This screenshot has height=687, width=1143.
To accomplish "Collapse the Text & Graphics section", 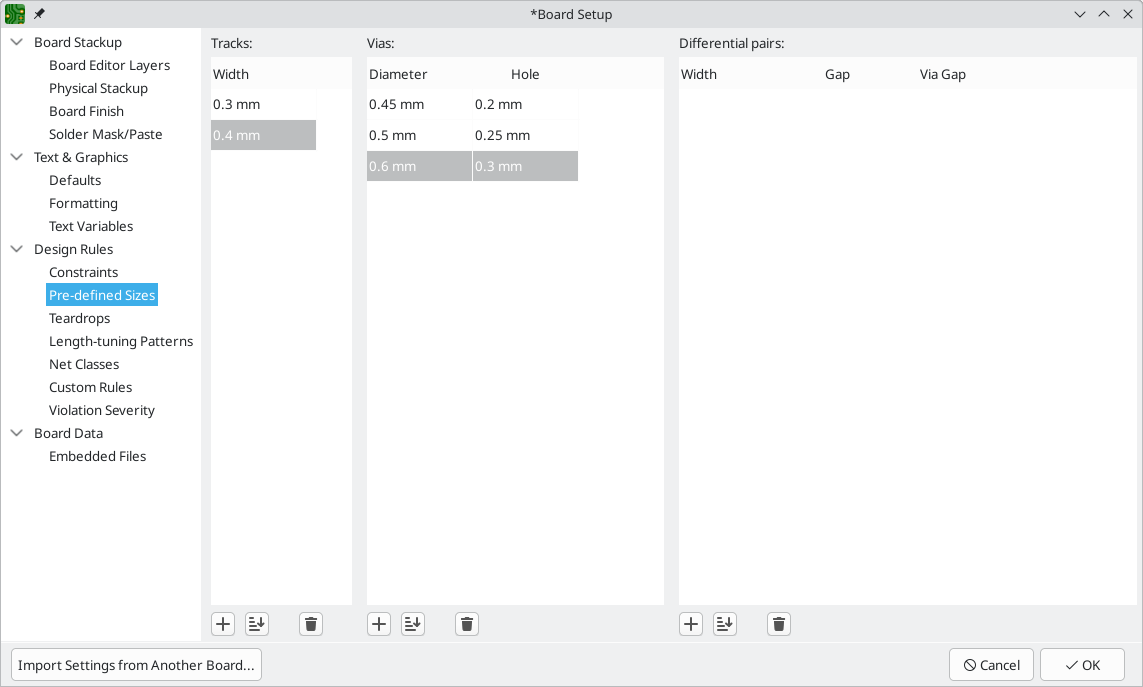I will (x=17, y=157).
